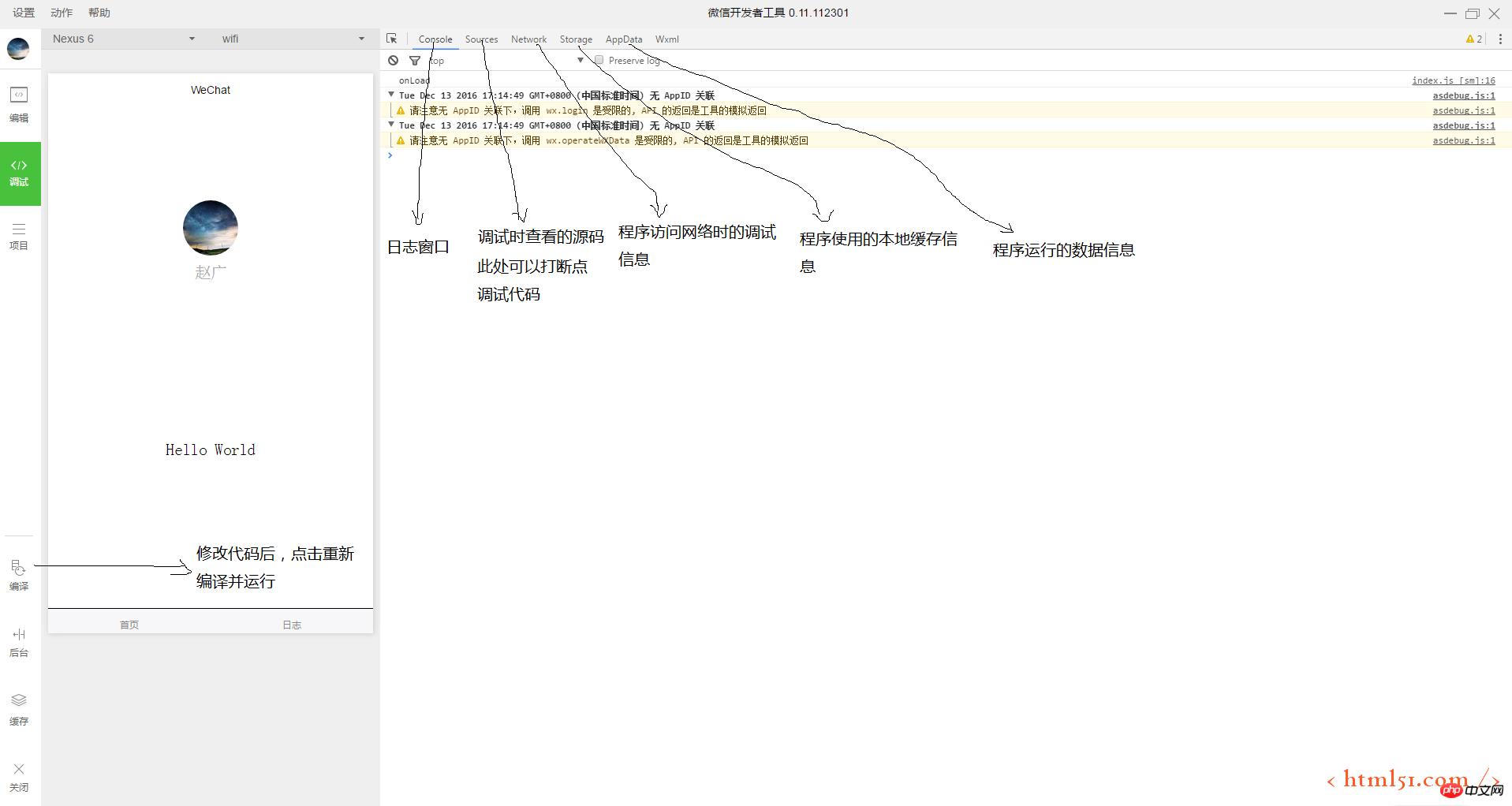Open the 缓存 (Cache) icon
Screen dimensions: 1512x806
[x=19, y=709]
